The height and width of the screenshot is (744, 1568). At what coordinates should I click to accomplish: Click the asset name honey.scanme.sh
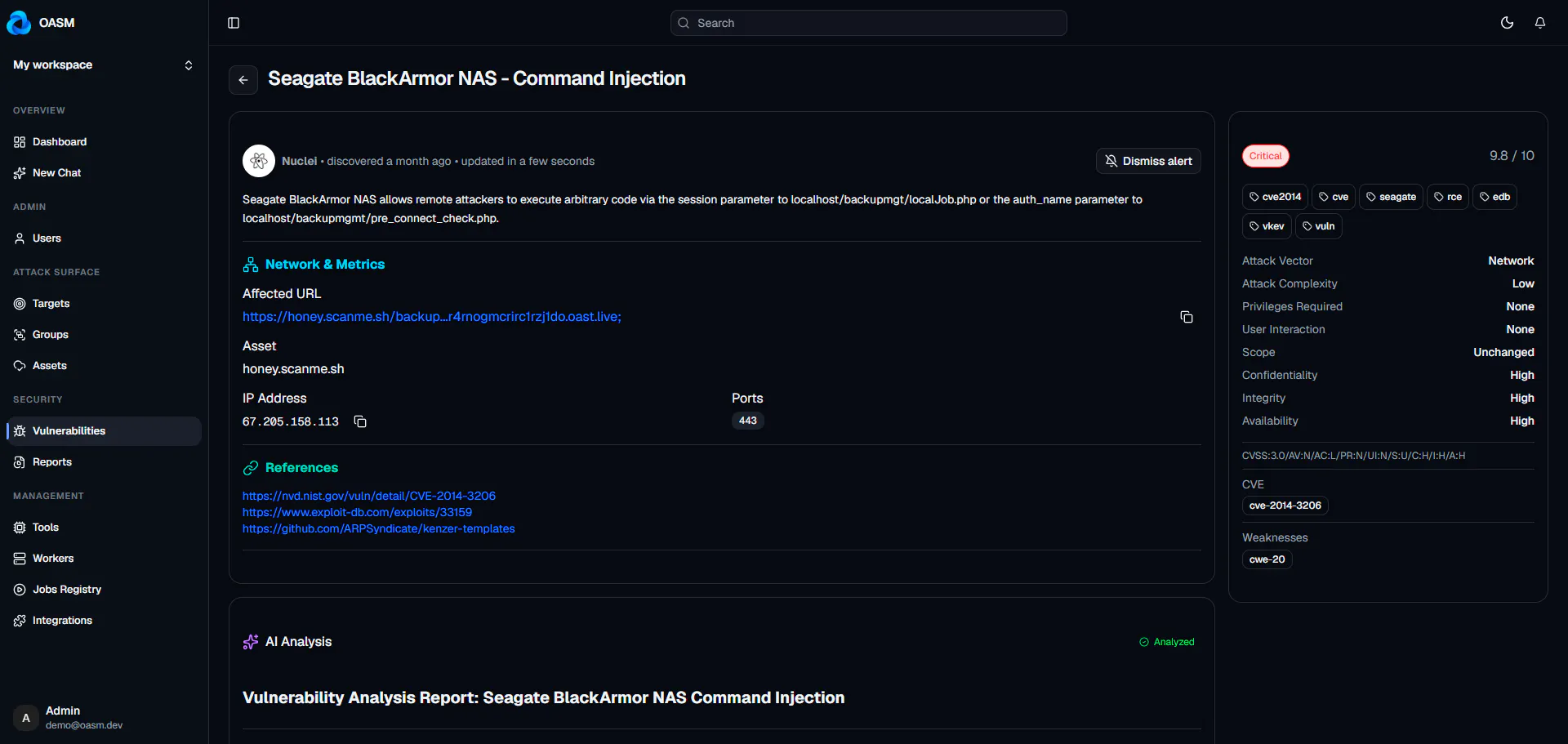[x=293, y=369]
